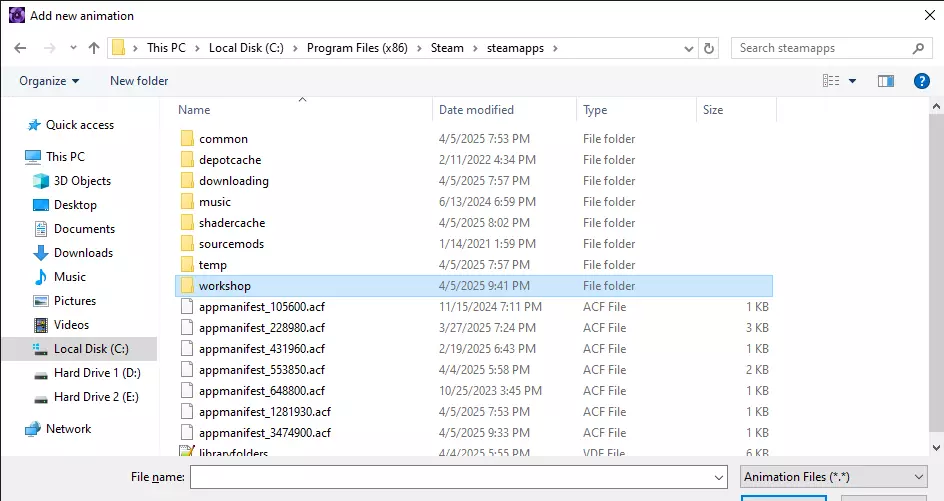
Task: Select Hard Drive 1 (D:) in sidebar
Action: click(97, 373)
